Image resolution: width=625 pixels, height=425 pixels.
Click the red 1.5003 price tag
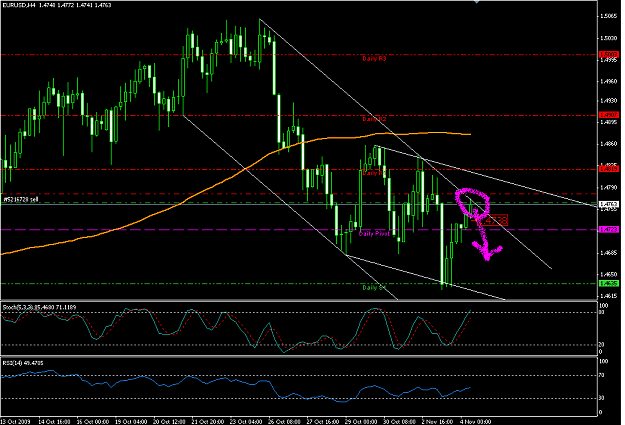(609, 55)
